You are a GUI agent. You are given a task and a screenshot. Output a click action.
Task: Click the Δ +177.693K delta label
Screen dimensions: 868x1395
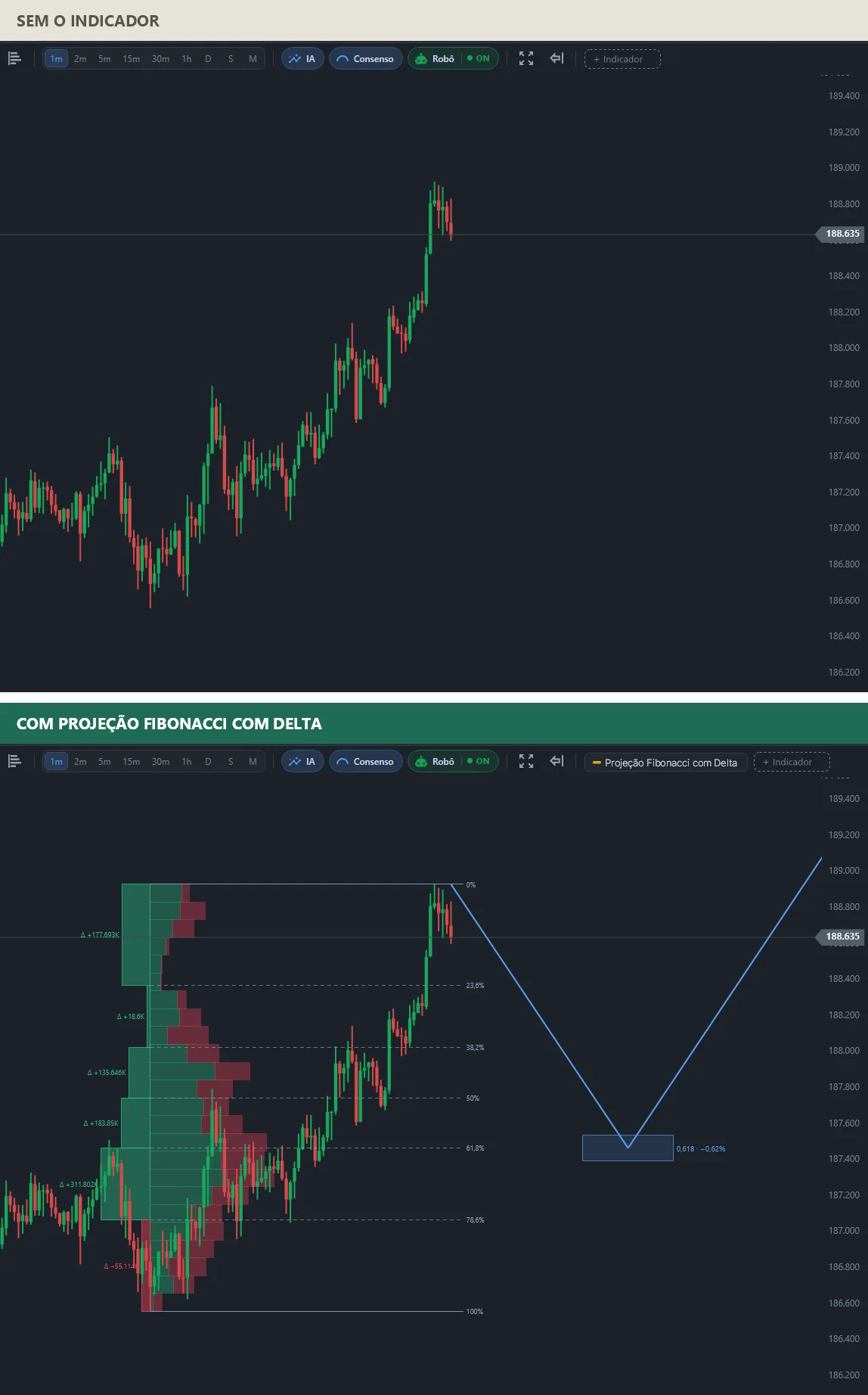pos(100,935)
